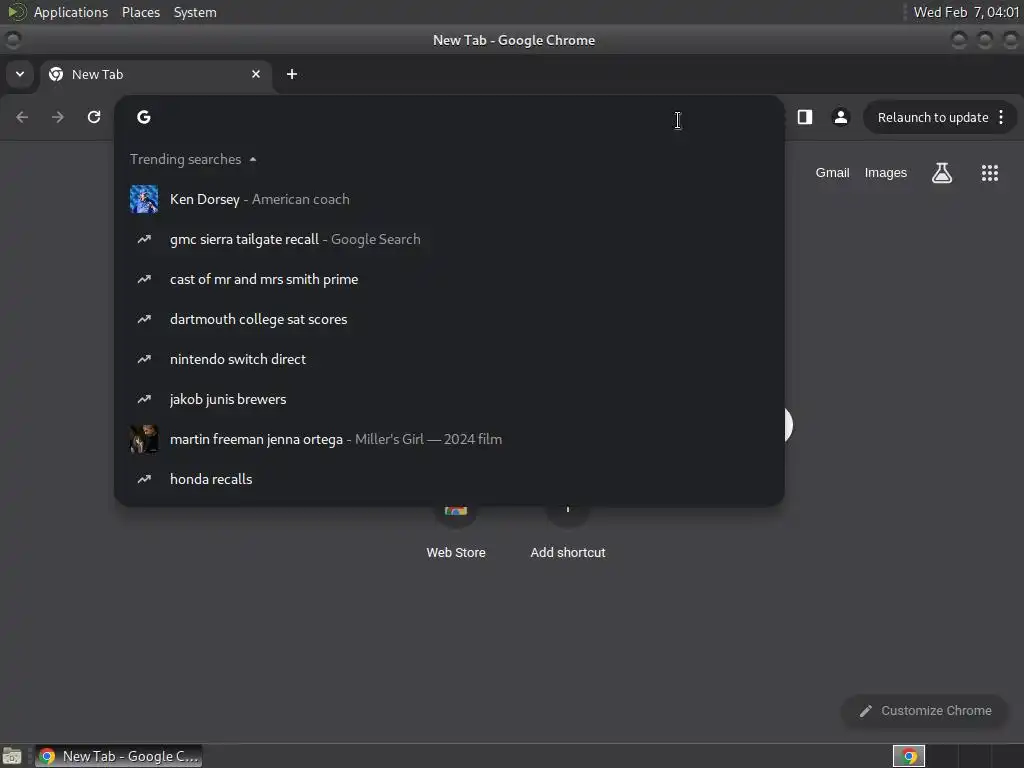This screenshot has width=1024, height=768.
Task: Select martin freeman jenna ortega suggestion
Action: (x=449, y=439)
